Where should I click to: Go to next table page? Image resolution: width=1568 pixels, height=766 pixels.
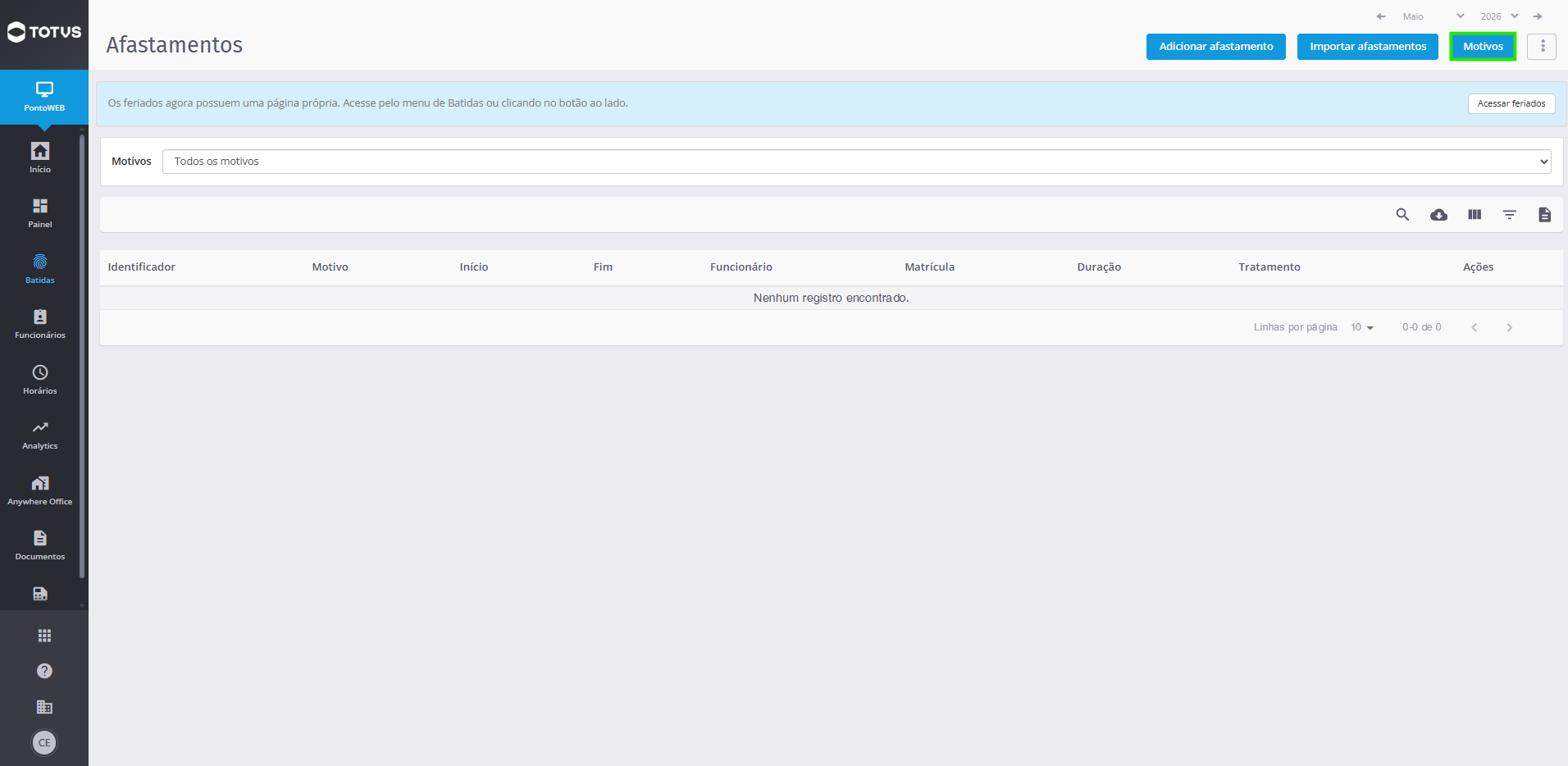[x=1509, y=327]
